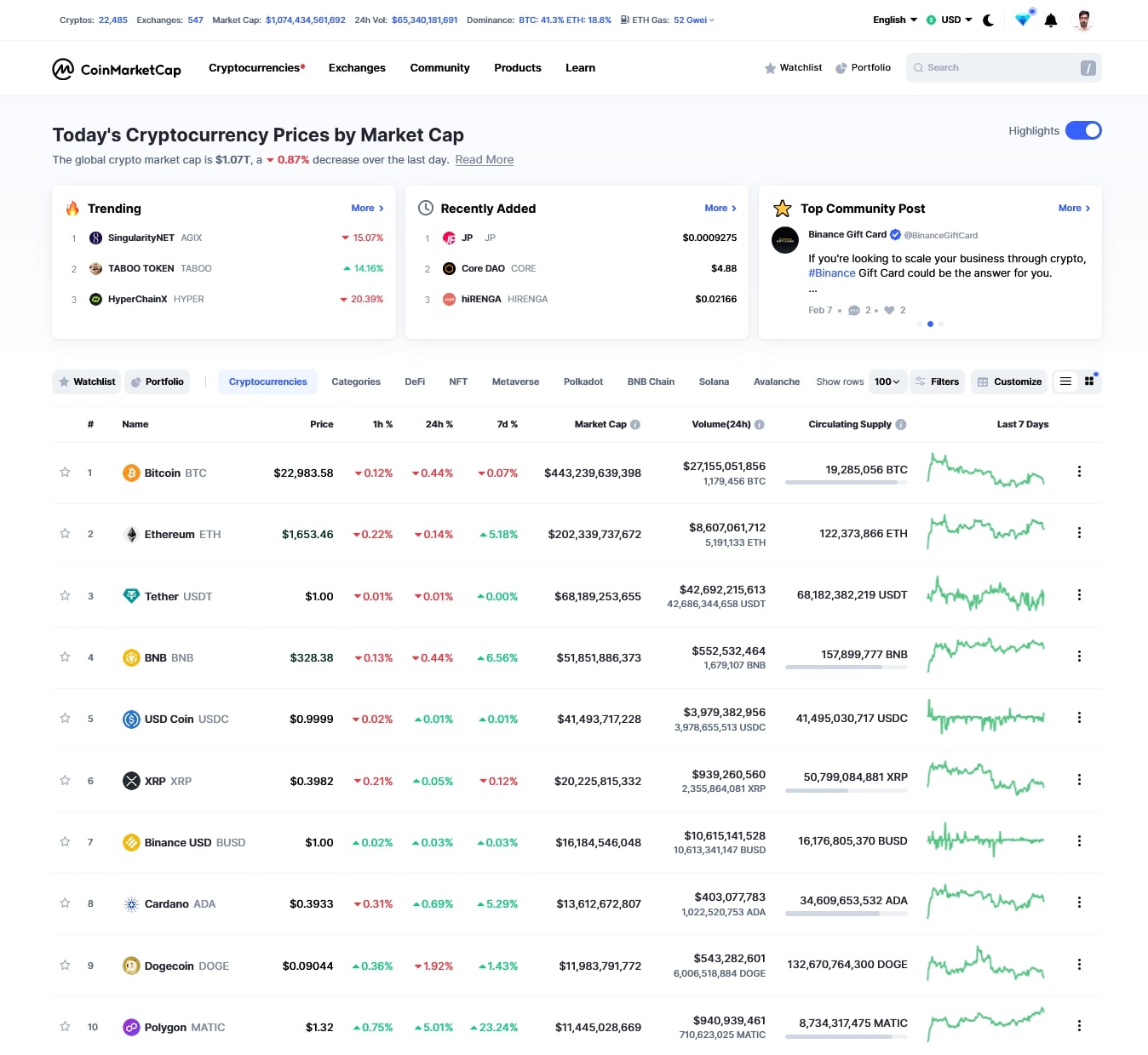Open Watchlist in the header

click(793, 68)
